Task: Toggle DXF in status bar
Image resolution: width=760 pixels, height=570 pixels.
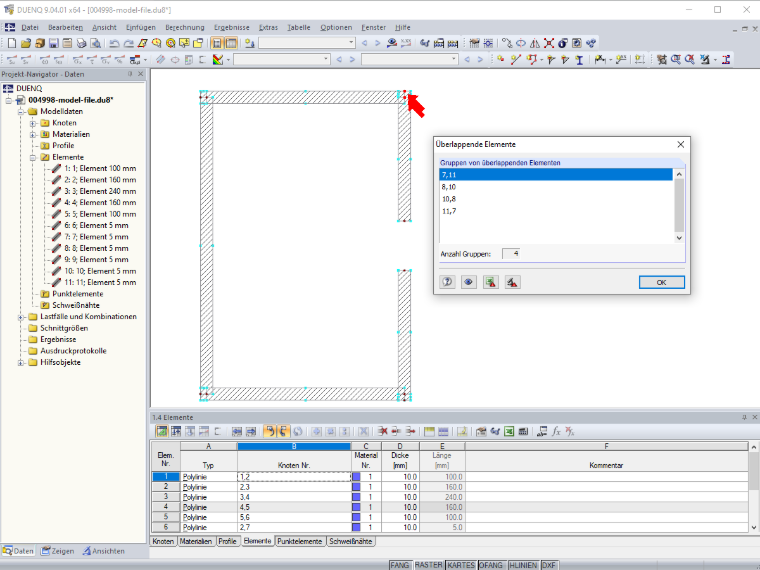Action: click(549, 565)
